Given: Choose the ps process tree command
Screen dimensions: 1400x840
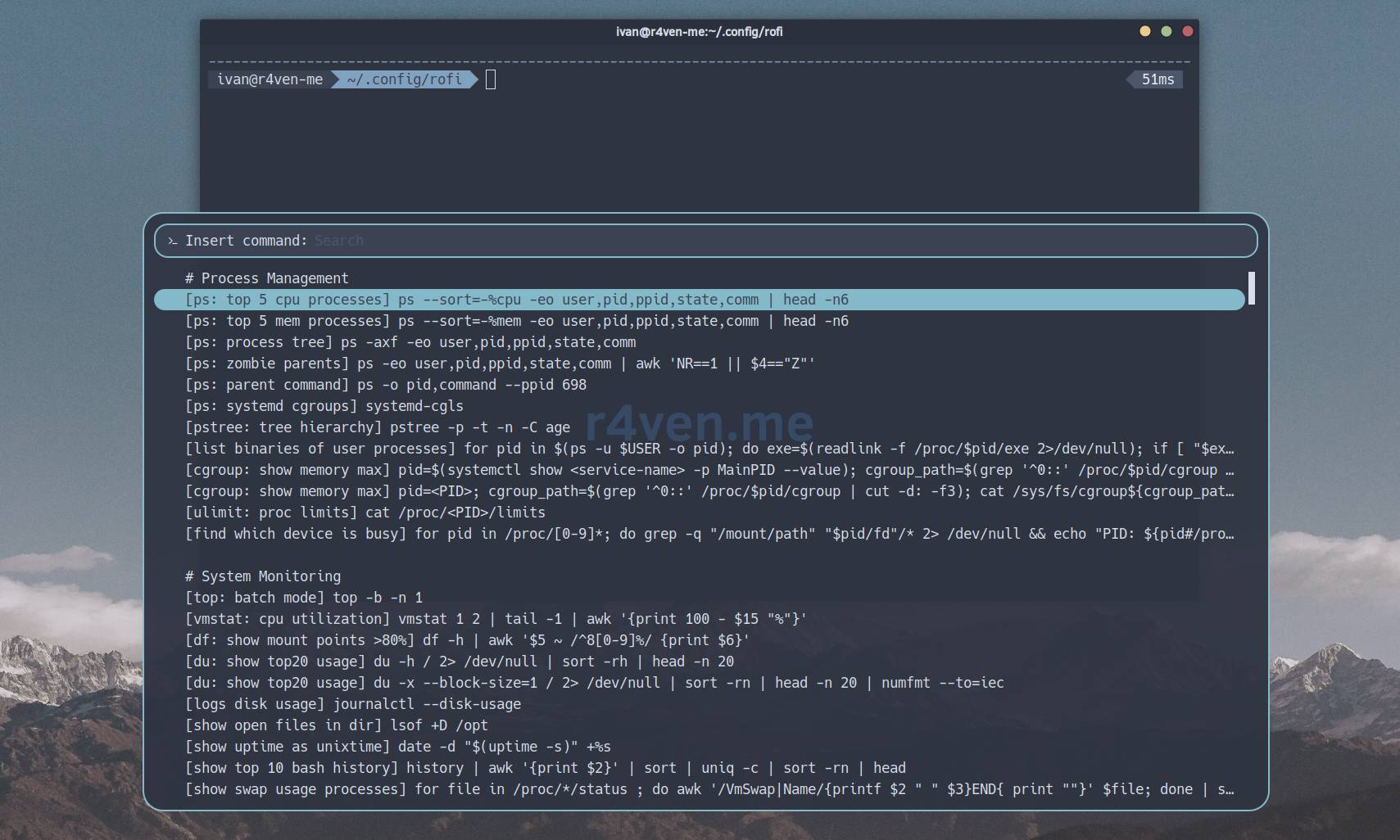Looking at the screenshot, I should pyautogui.click(x=410, y=342).
